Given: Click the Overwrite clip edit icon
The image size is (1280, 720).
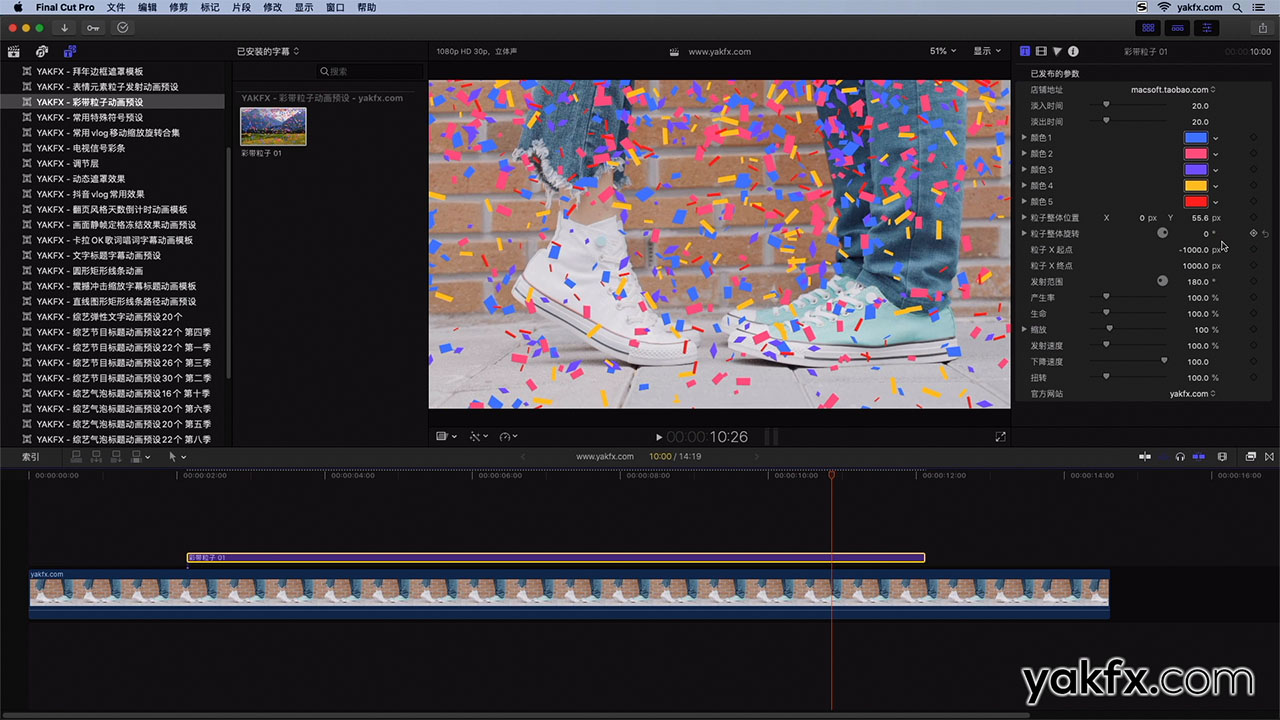Looking at the screenshot, I should 137,457.
